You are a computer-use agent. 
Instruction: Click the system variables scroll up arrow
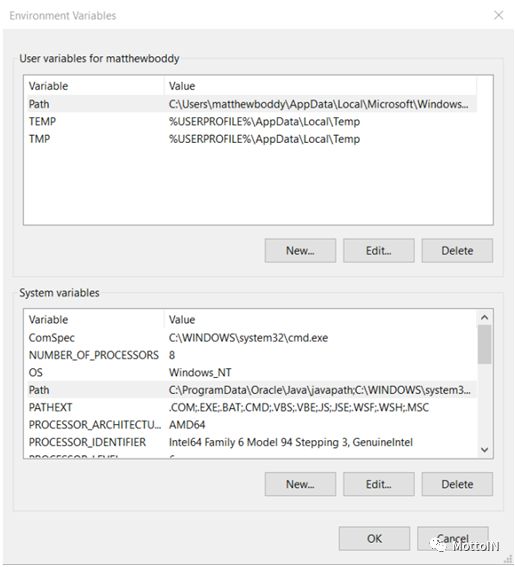pos(485,317)
